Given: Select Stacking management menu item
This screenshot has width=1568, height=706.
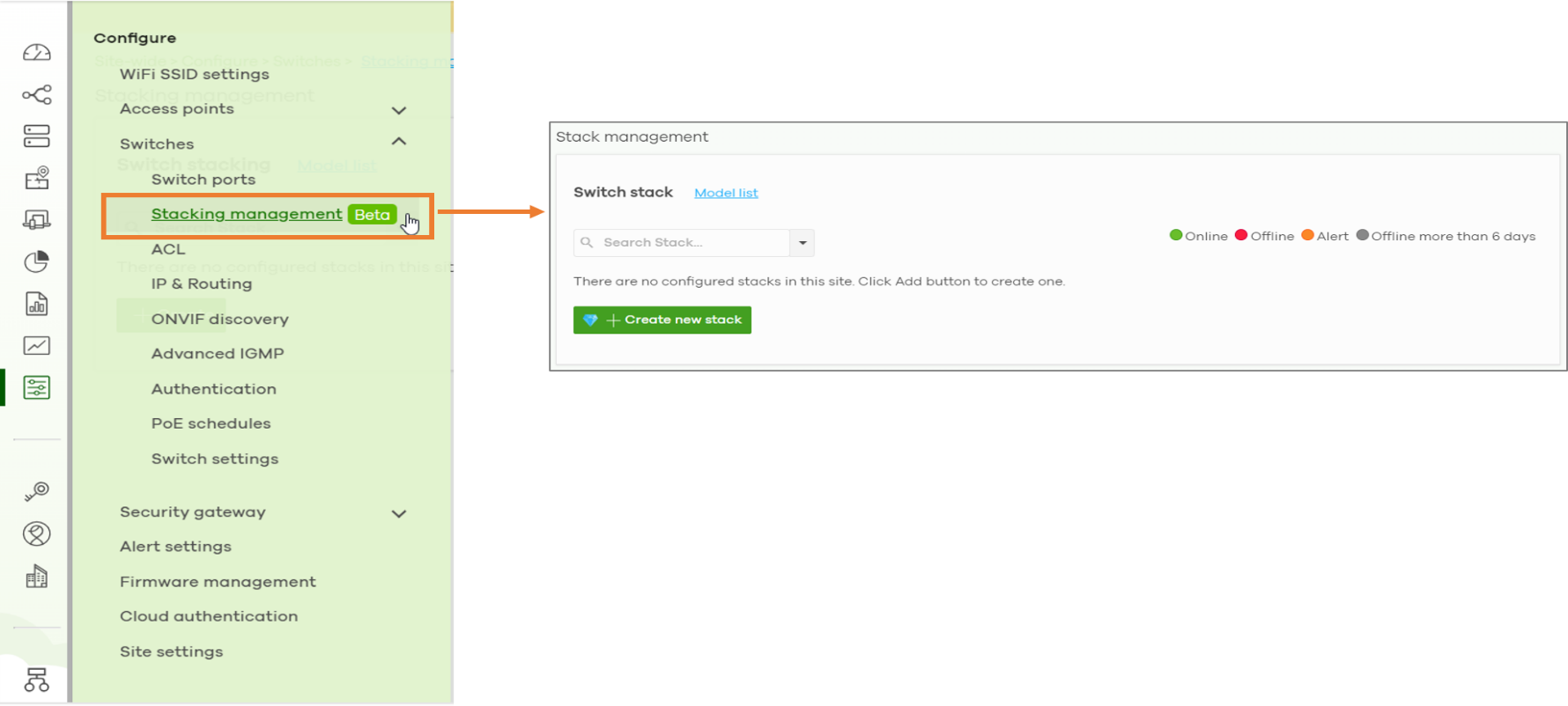Looking at the screenshot, I should pyautogui.click(x=247, y=215).
